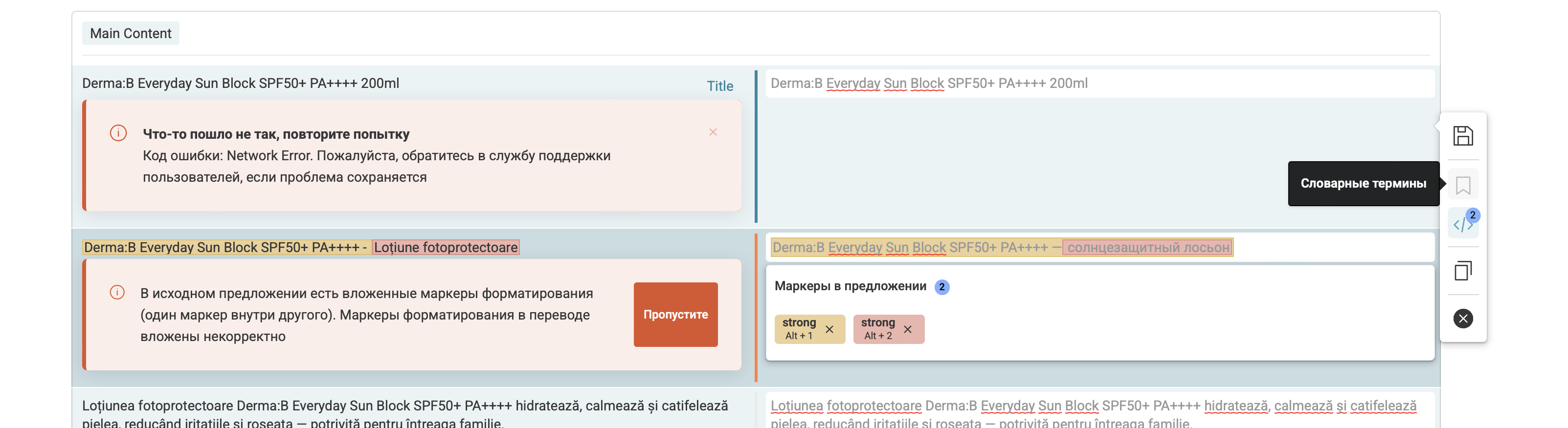Open the Main Content tab
This screenshot has width=1568, height=428.
point(130,33)
